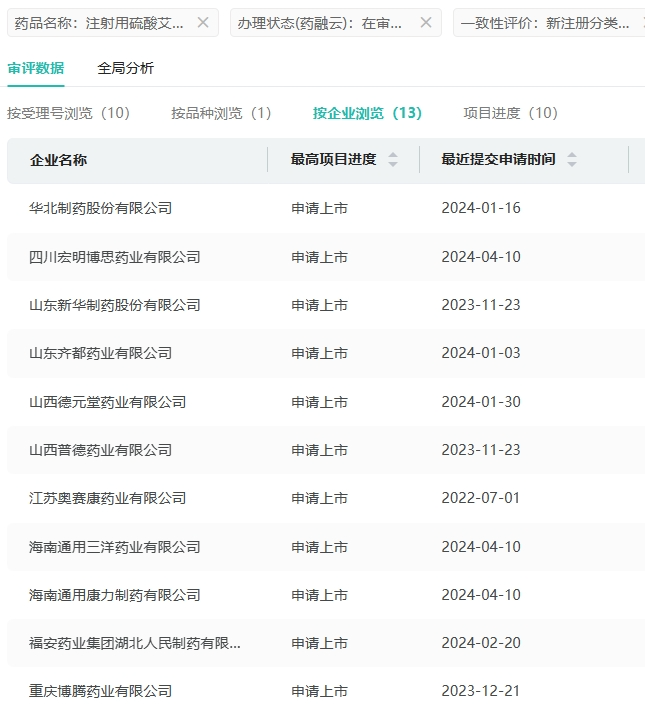
Task: Switch to 全局分析 tab
Action: tap(126, 68)
